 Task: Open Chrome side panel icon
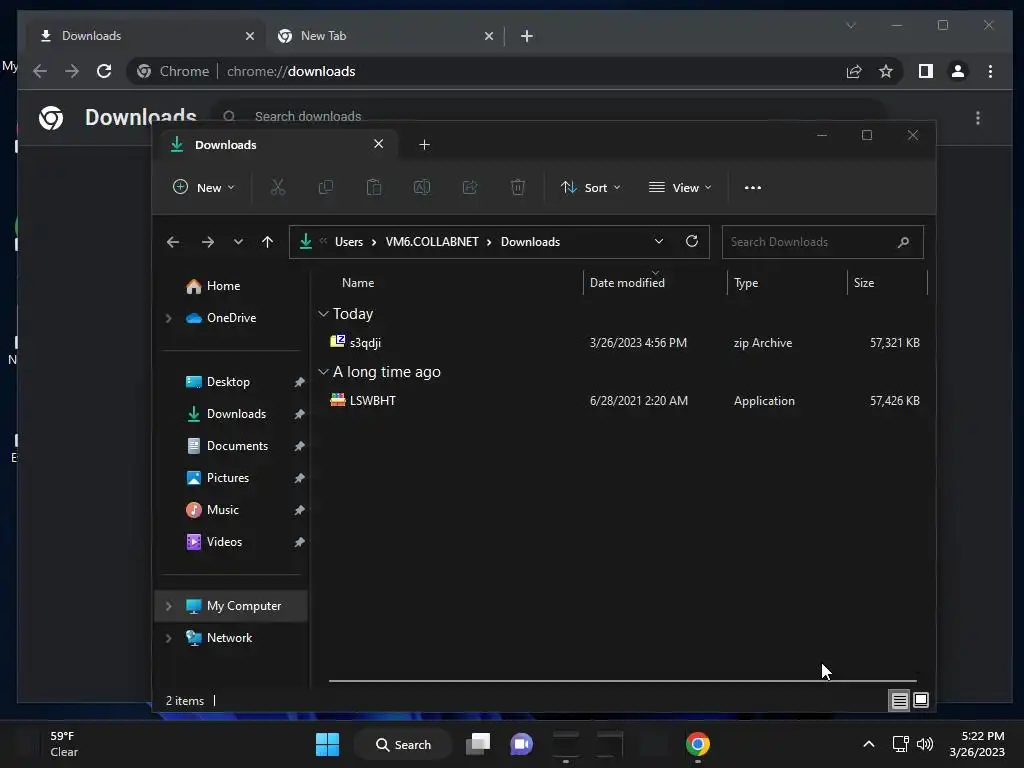(x=925, y=71)
